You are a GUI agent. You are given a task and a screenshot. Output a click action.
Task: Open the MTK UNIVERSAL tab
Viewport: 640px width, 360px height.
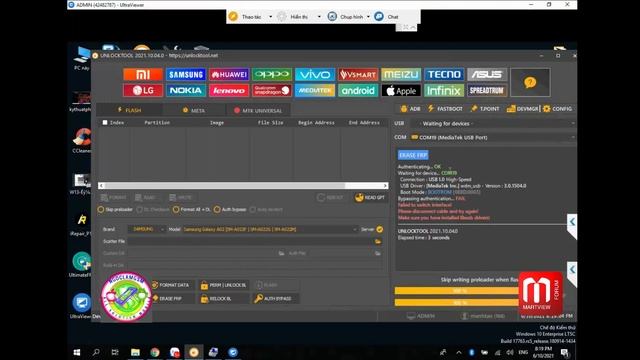coord(258,110)
